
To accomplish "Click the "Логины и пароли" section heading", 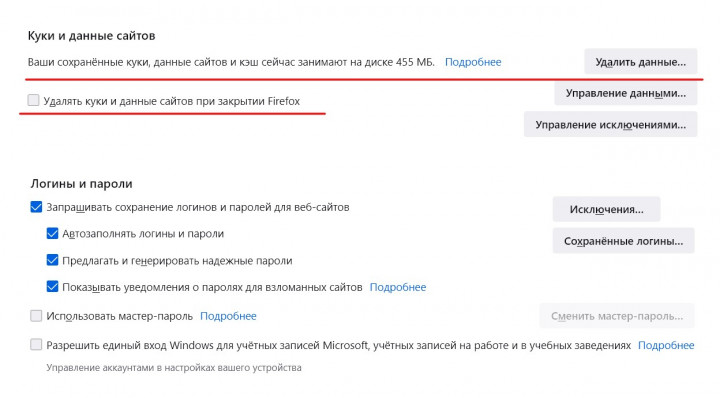I will tap(81, 184).
